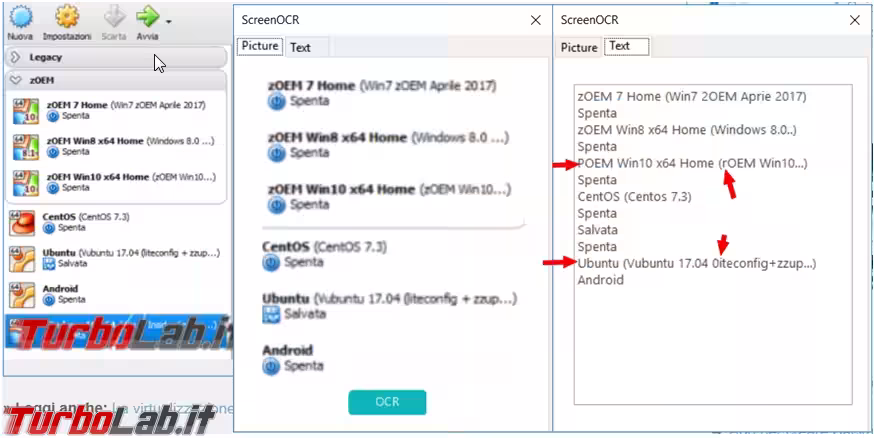Close the left ScreenOCR window
Viewport: 874px width, 438px height.
click(x=534, y=19)
